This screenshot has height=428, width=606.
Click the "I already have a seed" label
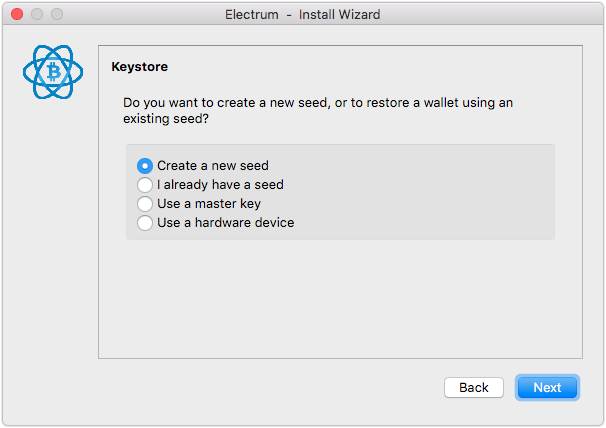pyautogui.click(x=220, y=184)
